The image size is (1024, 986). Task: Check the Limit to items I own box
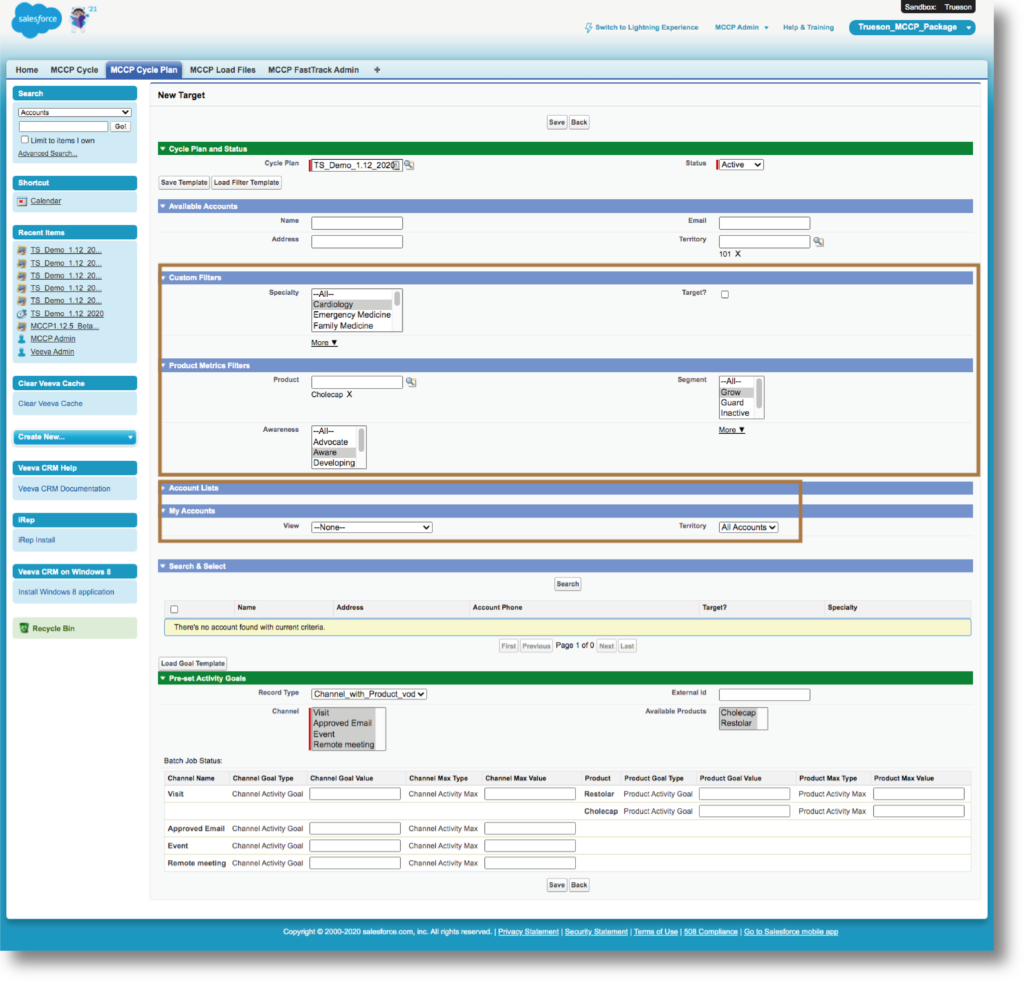point(25,140)
